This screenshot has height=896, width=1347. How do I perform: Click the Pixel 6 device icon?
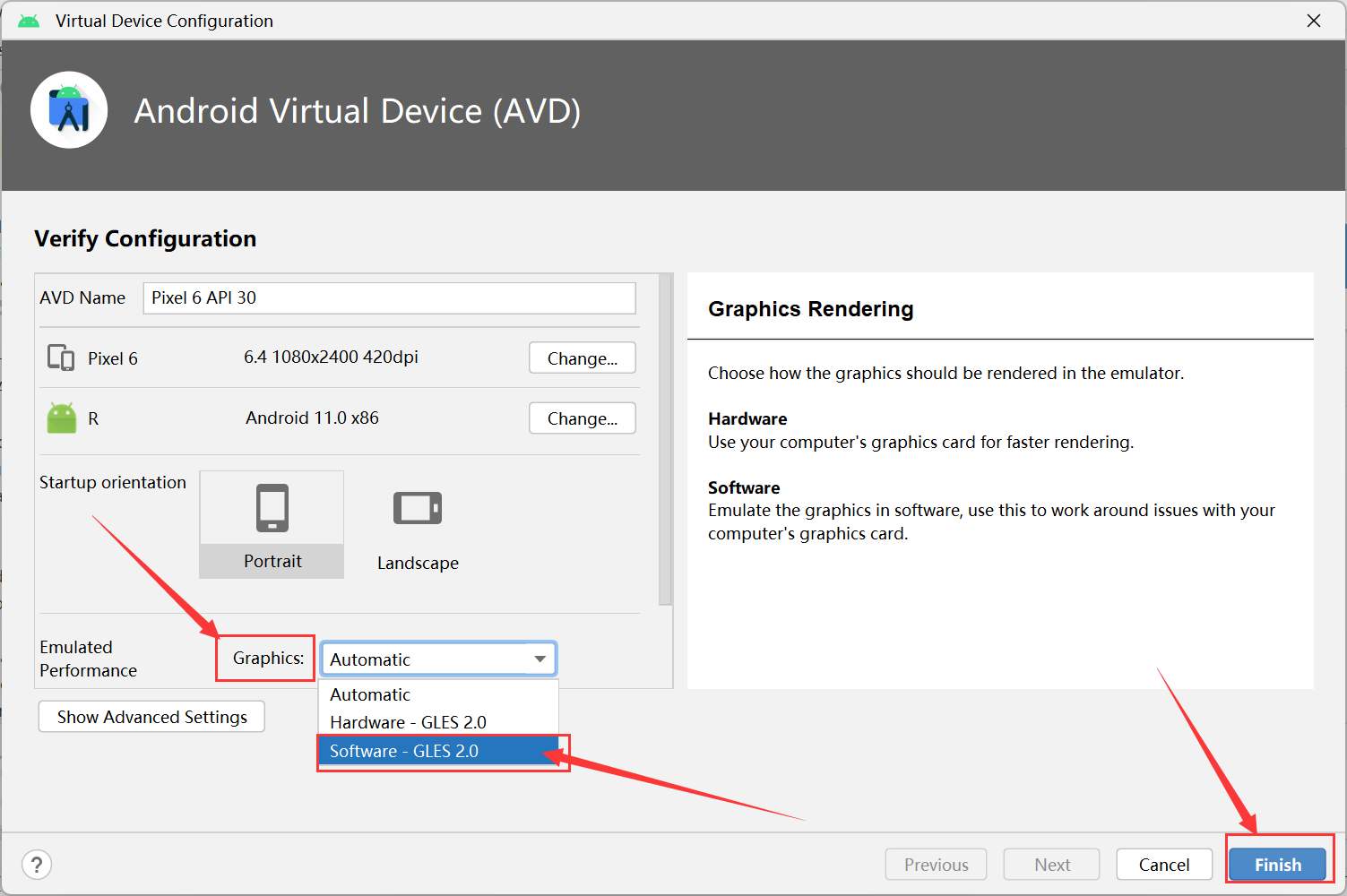[x=61, y=358]
